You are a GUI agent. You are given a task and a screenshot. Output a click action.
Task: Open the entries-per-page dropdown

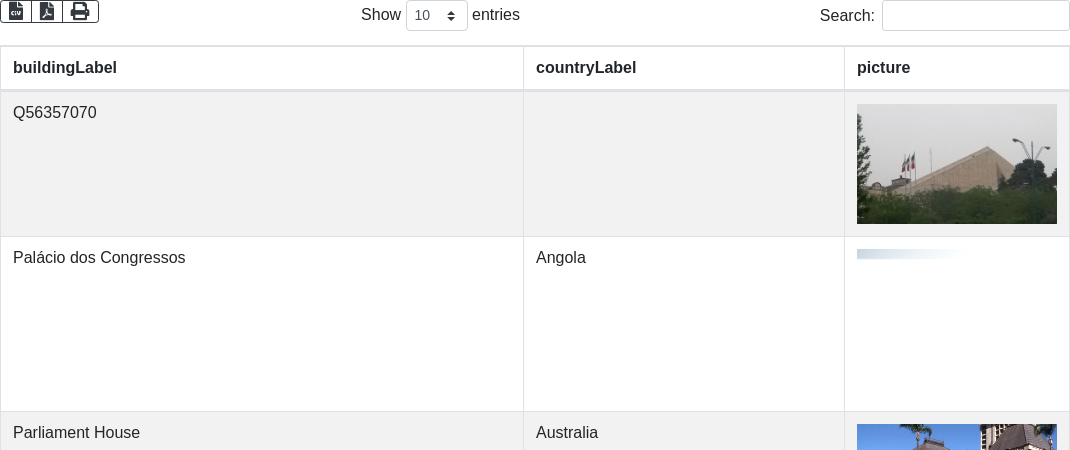pos(437,15)
